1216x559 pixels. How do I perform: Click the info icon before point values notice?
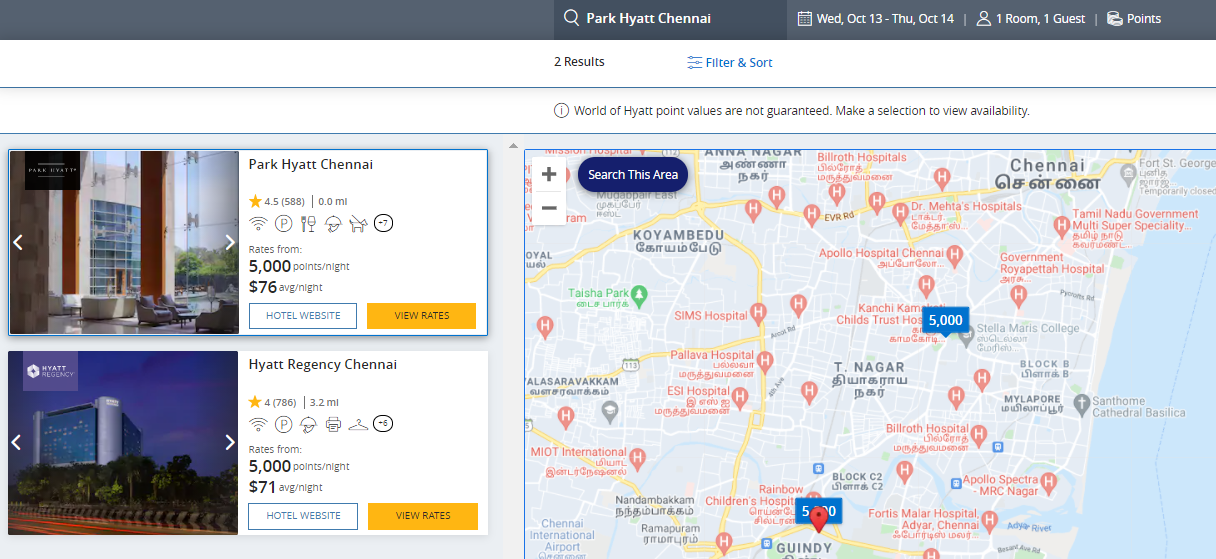(561, 110)
